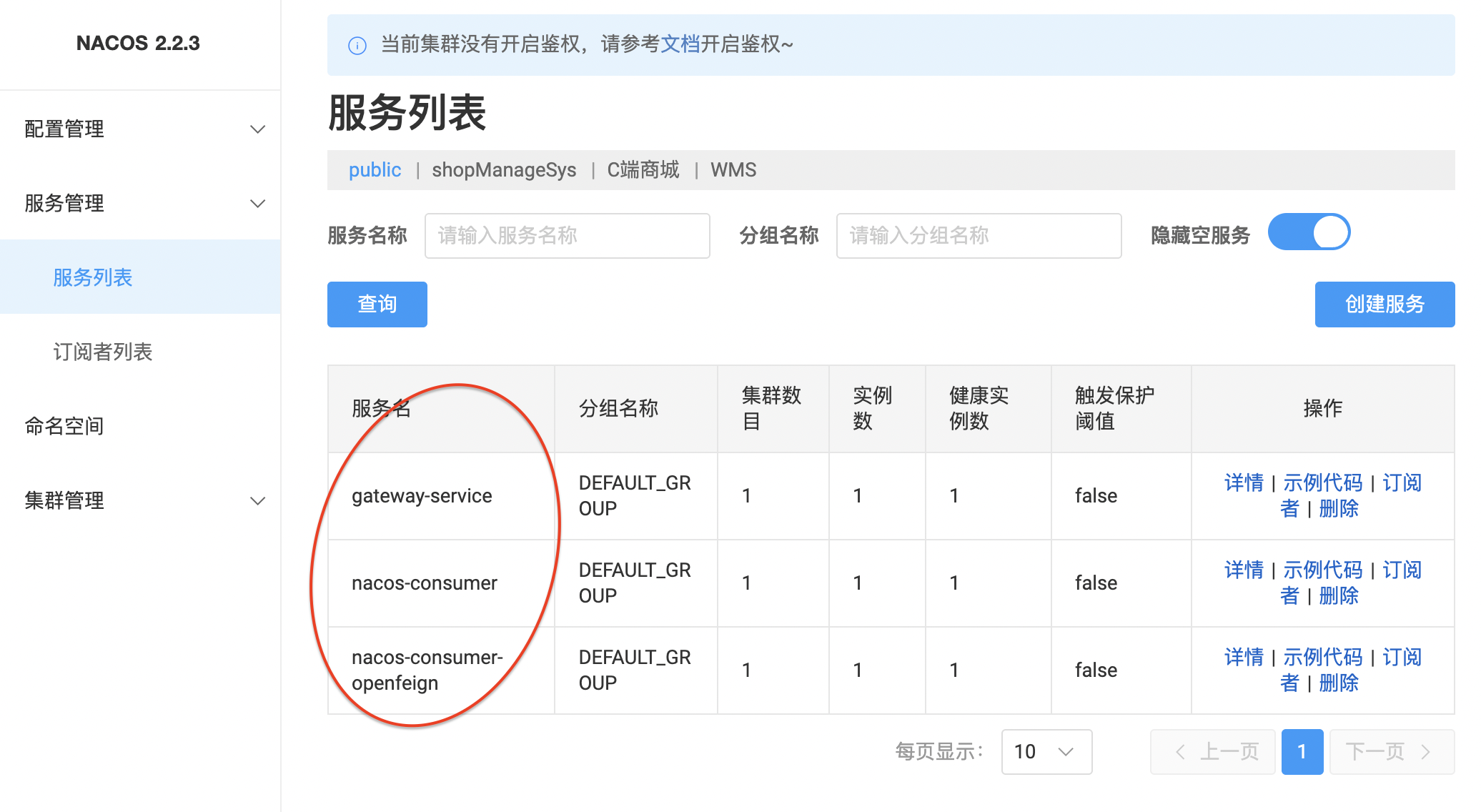Viewport: 1481px width, 812px height.
Task: Open 命名空间 in the sidebar
Action: [64, 426]
